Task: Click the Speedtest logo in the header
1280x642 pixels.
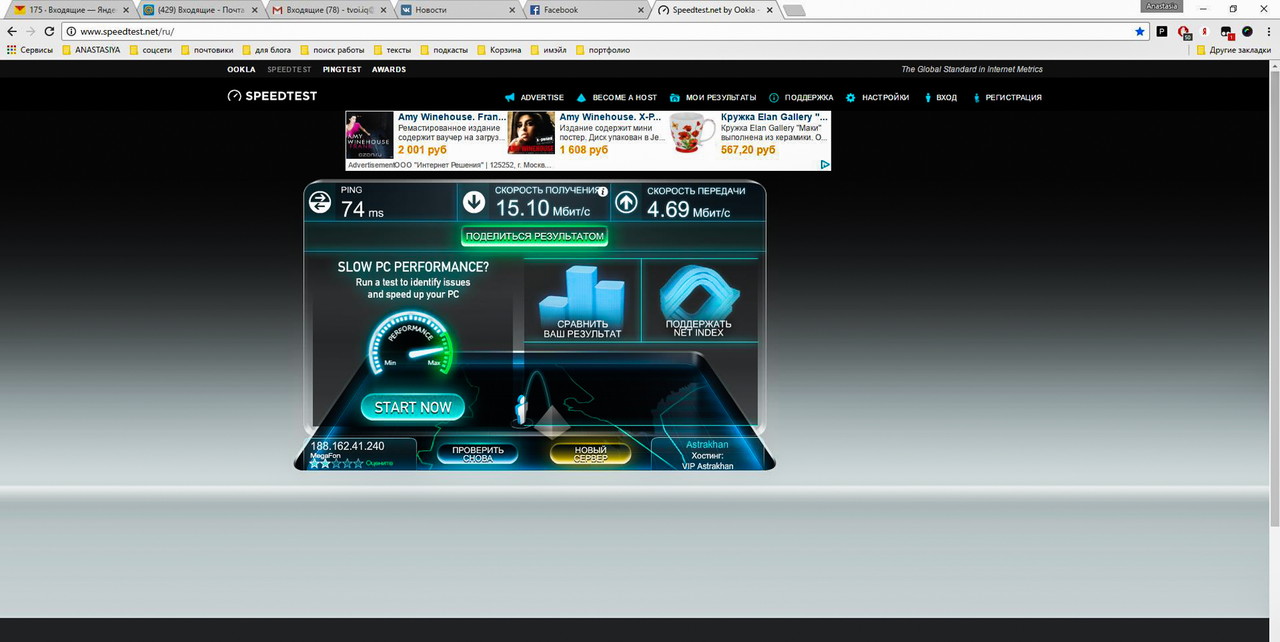Action: click(x=272, y=96)
